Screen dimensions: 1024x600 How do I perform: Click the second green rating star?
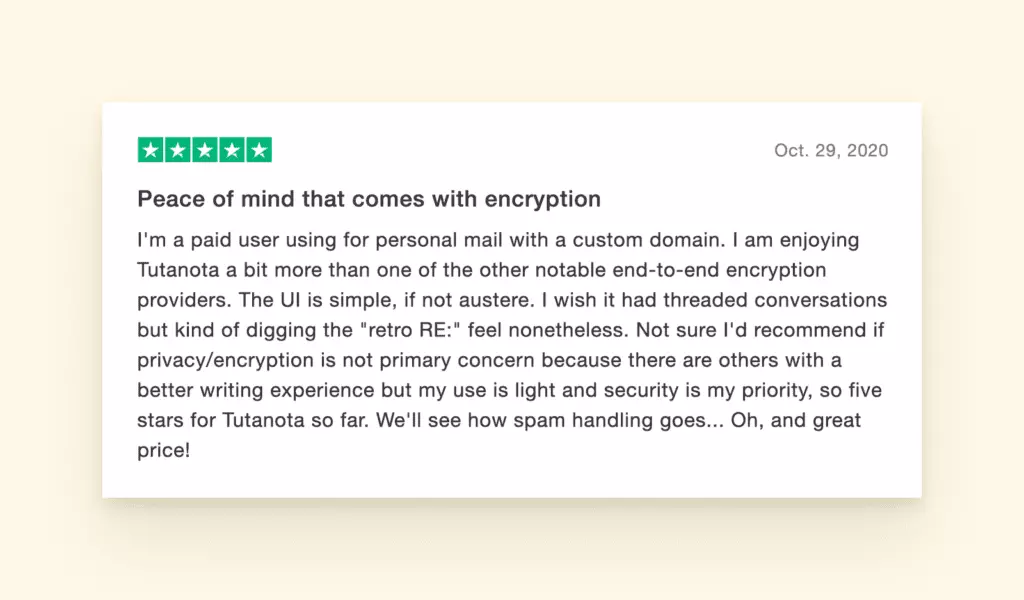pyautogui.click(x=178, y=151)
